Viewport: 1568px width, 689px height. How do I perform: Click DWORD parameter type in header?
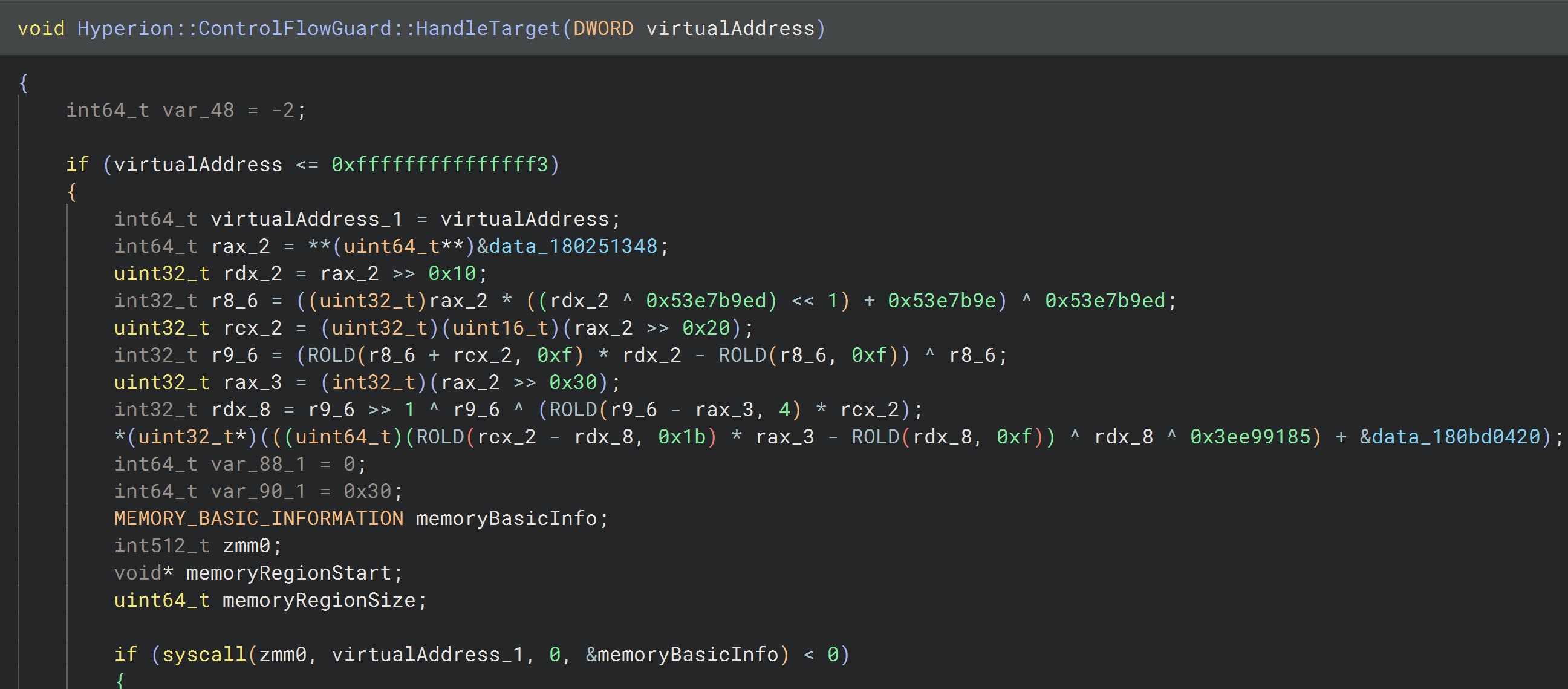[603, 28]
